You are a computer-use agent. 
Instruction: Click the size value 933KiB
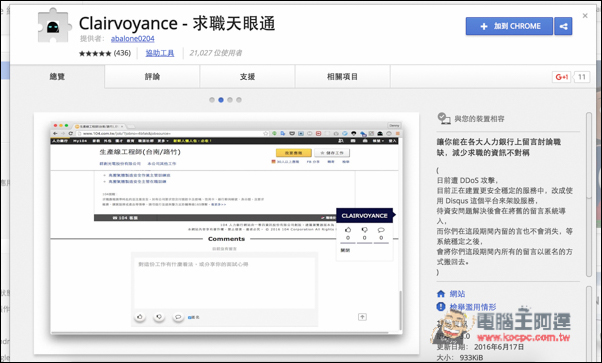471,358
